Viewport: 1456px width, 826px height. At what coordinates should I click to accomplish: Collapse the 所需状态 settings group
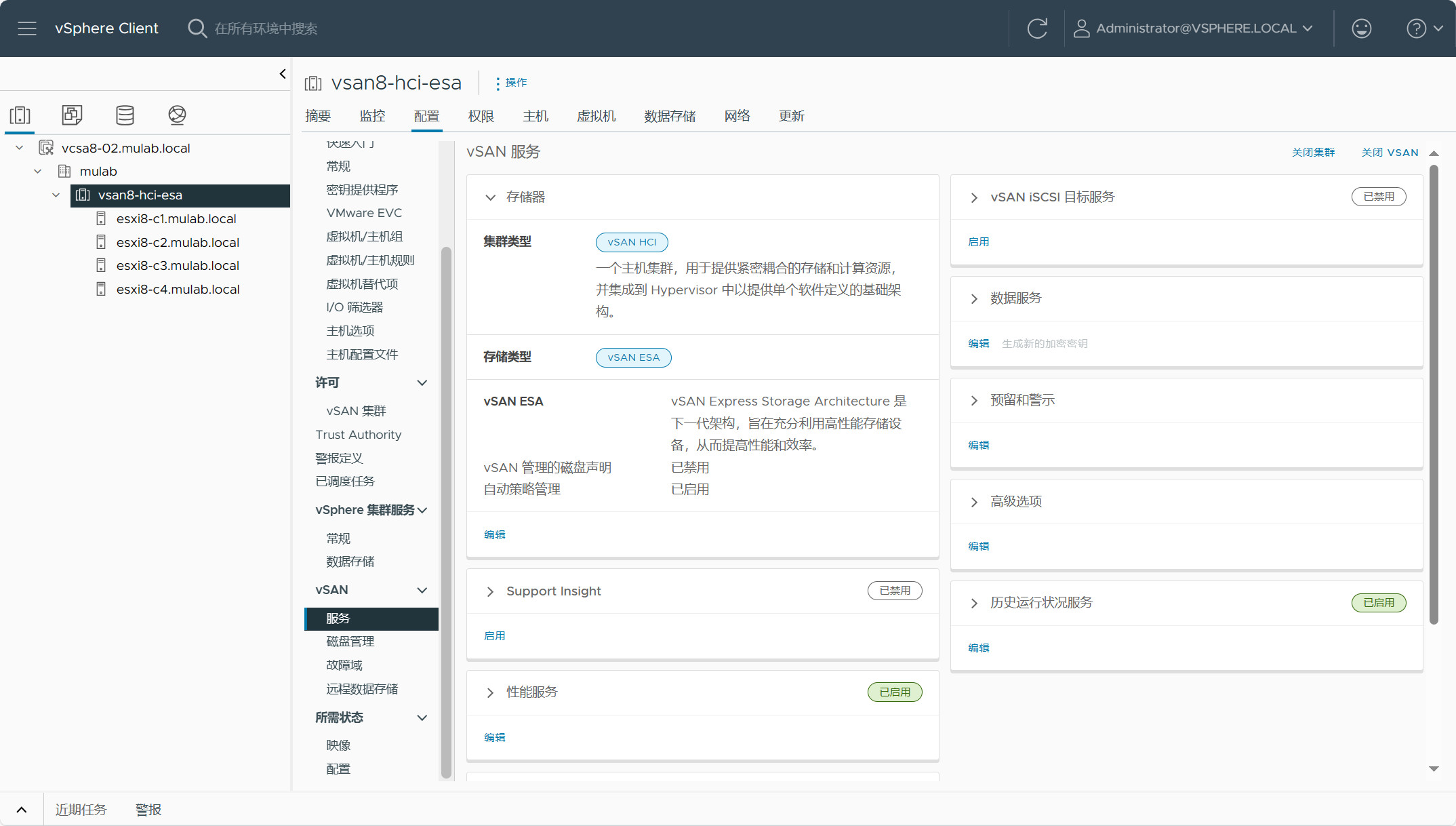[x=422, y=717]
